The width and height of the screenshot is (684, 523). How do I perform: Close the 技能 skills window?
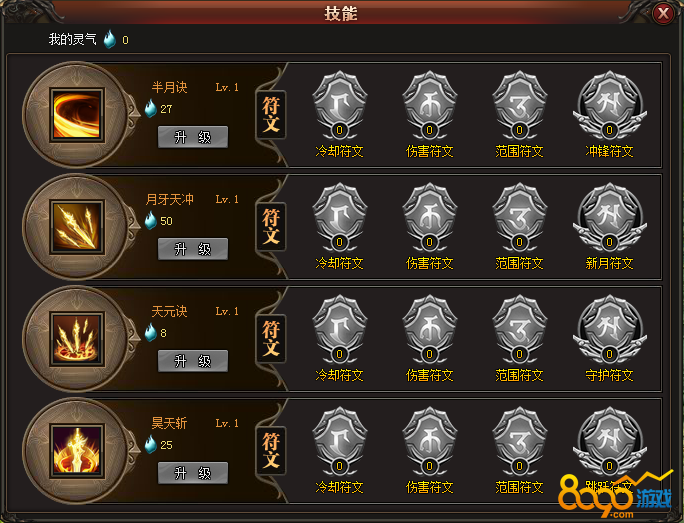pos(663,14)
